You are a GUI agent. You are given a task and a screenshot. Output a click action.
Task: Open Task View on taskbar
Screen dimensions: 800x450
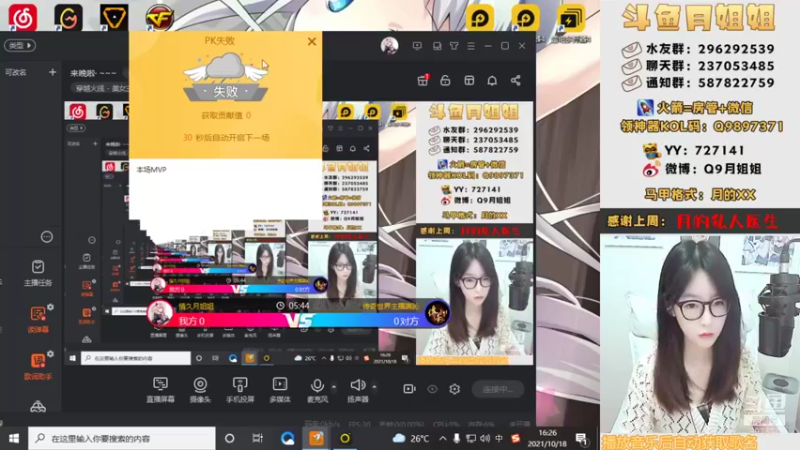[x=258, y=438]
